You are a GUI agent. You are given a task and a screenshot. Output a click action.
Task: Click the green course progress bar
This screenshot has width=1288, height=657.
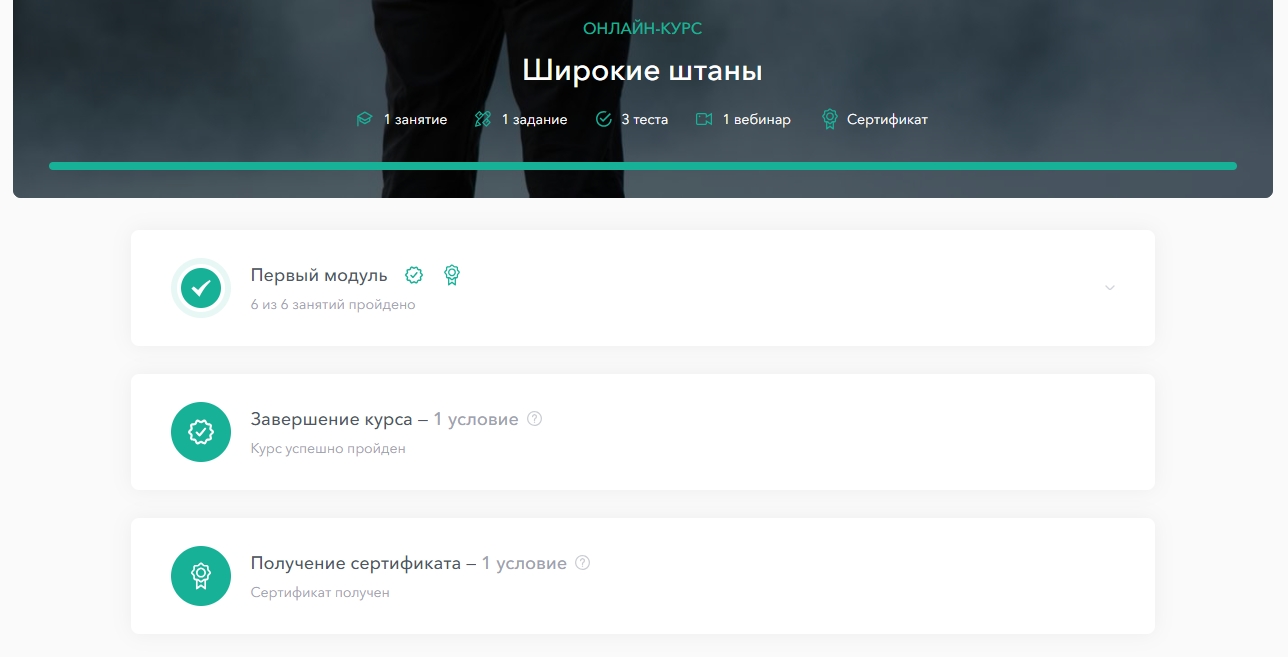pos(643,166)
